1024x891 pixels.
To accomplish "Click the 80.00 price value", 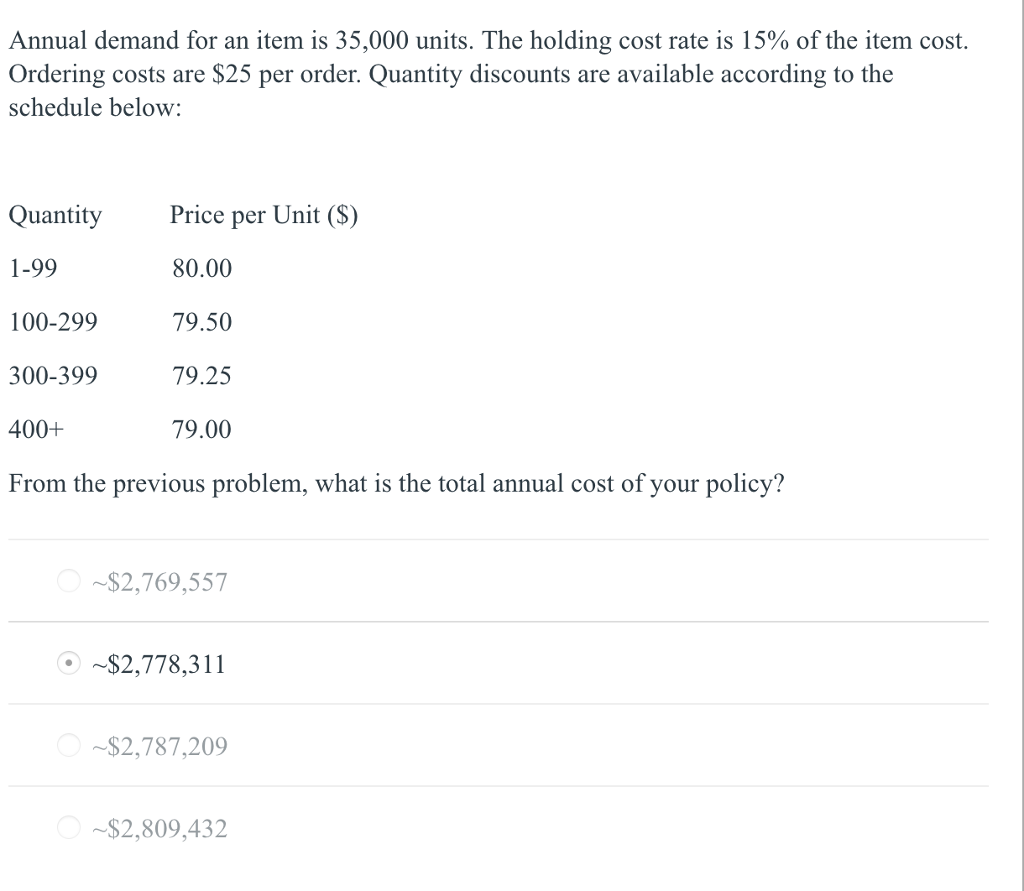I will pos(201,268).
